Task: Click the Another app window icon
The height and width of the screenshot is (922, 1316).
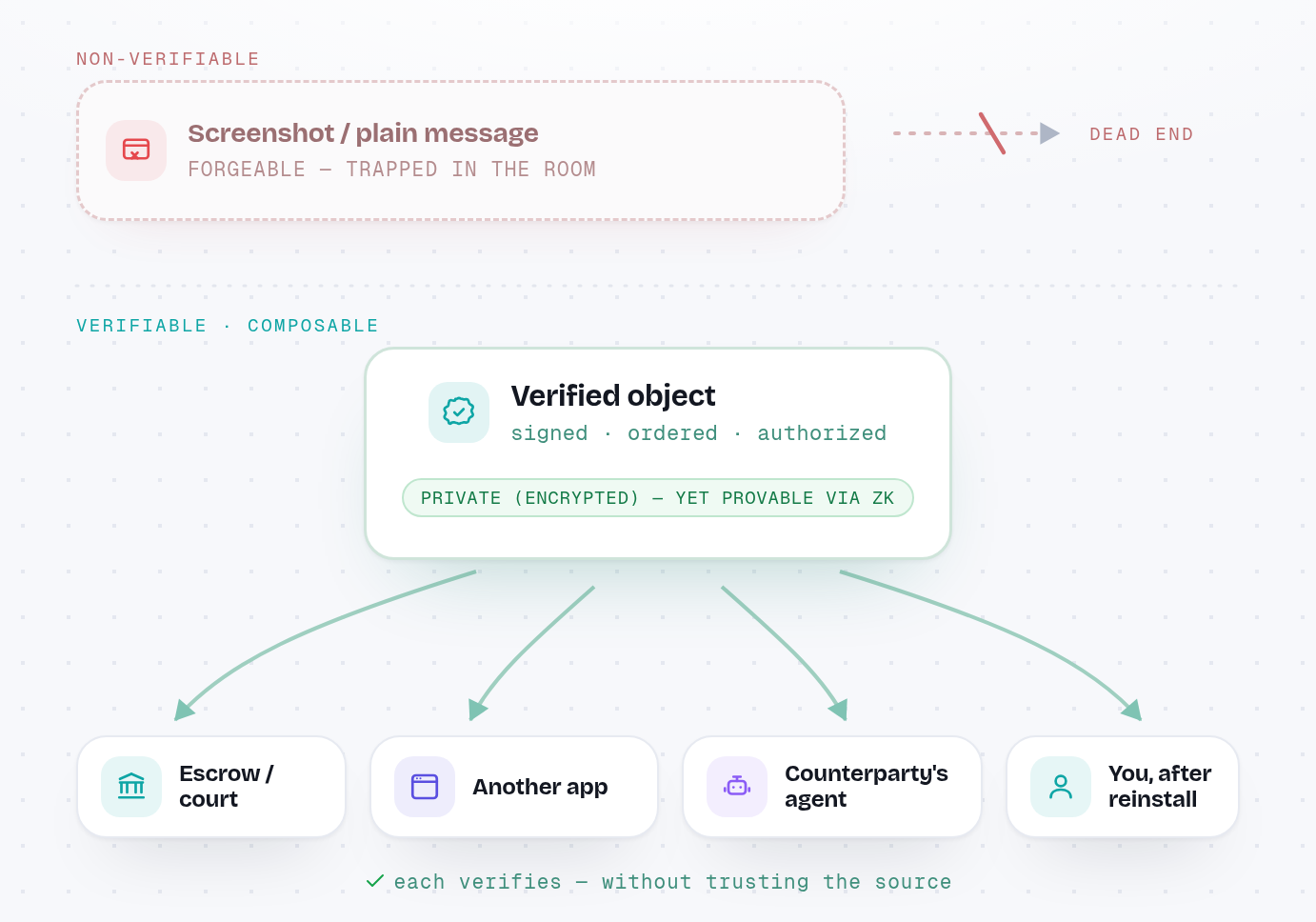Action: [425, 786]
